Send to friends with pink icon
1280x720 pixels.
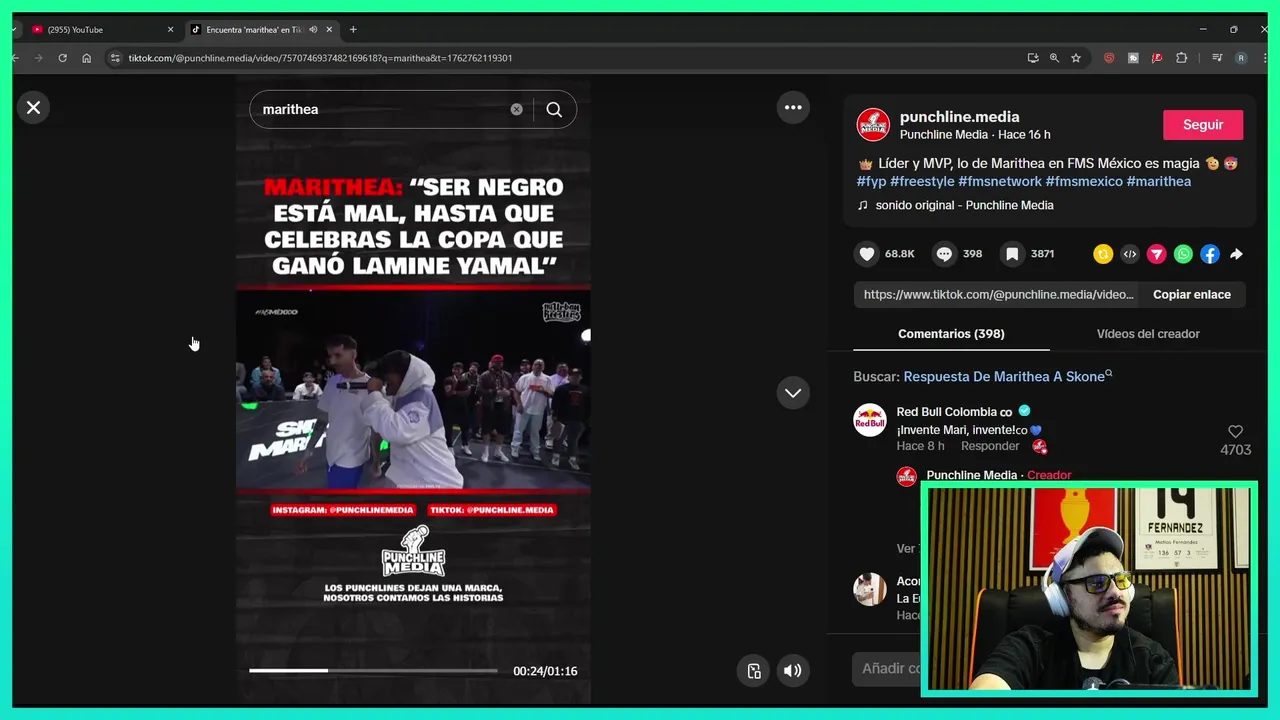[x=1156, y=254]
